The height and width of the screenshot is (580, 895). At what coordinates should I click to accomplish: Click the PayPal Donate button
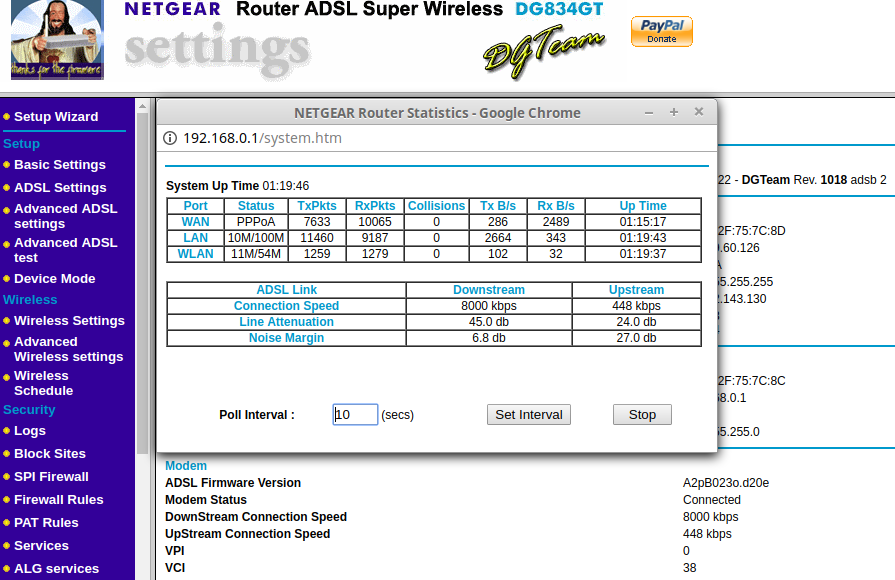[x=661, y=31]
